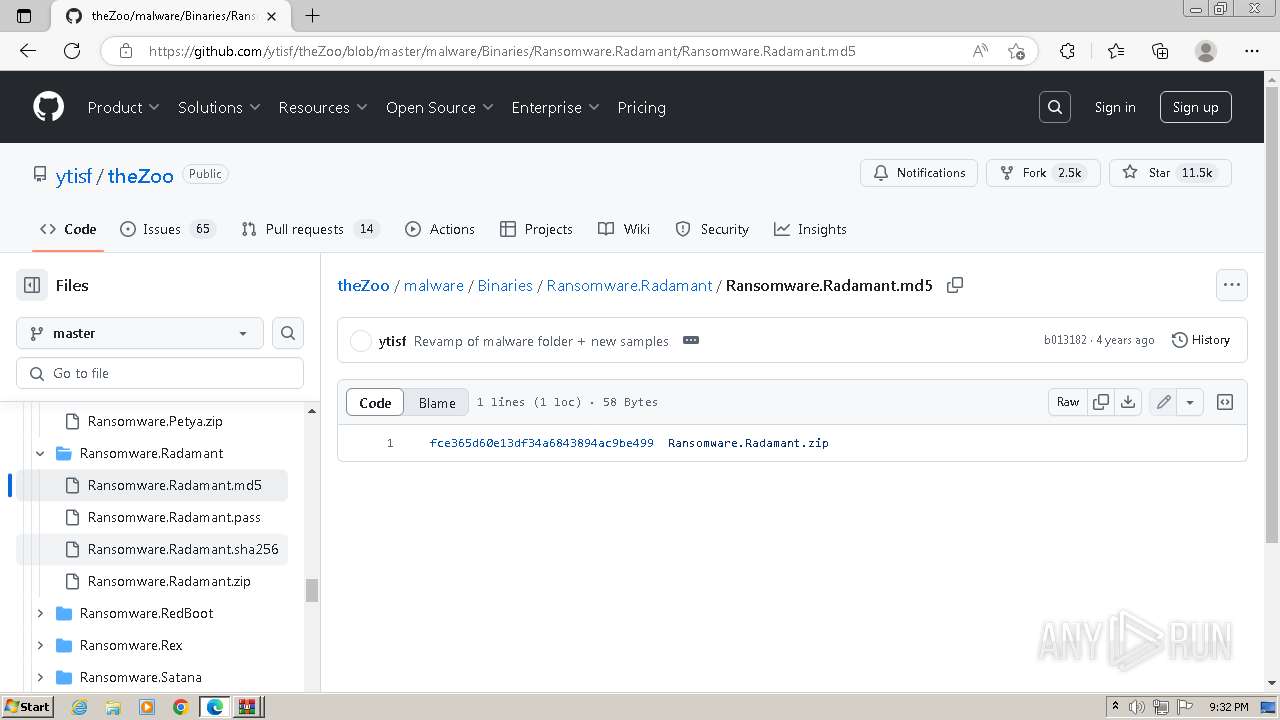
Task: Open the Projects tab
Action: tap(536, 229)
